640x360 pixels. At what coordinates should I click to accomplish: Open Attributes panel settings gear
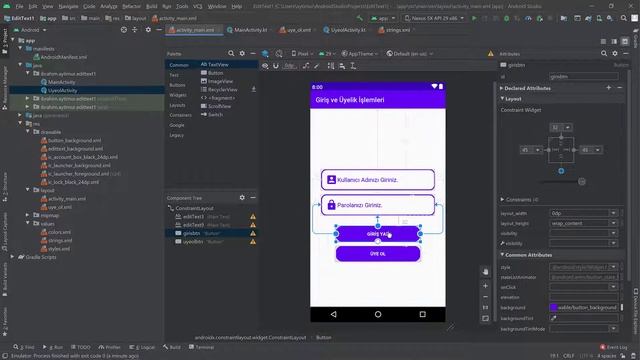615,53
